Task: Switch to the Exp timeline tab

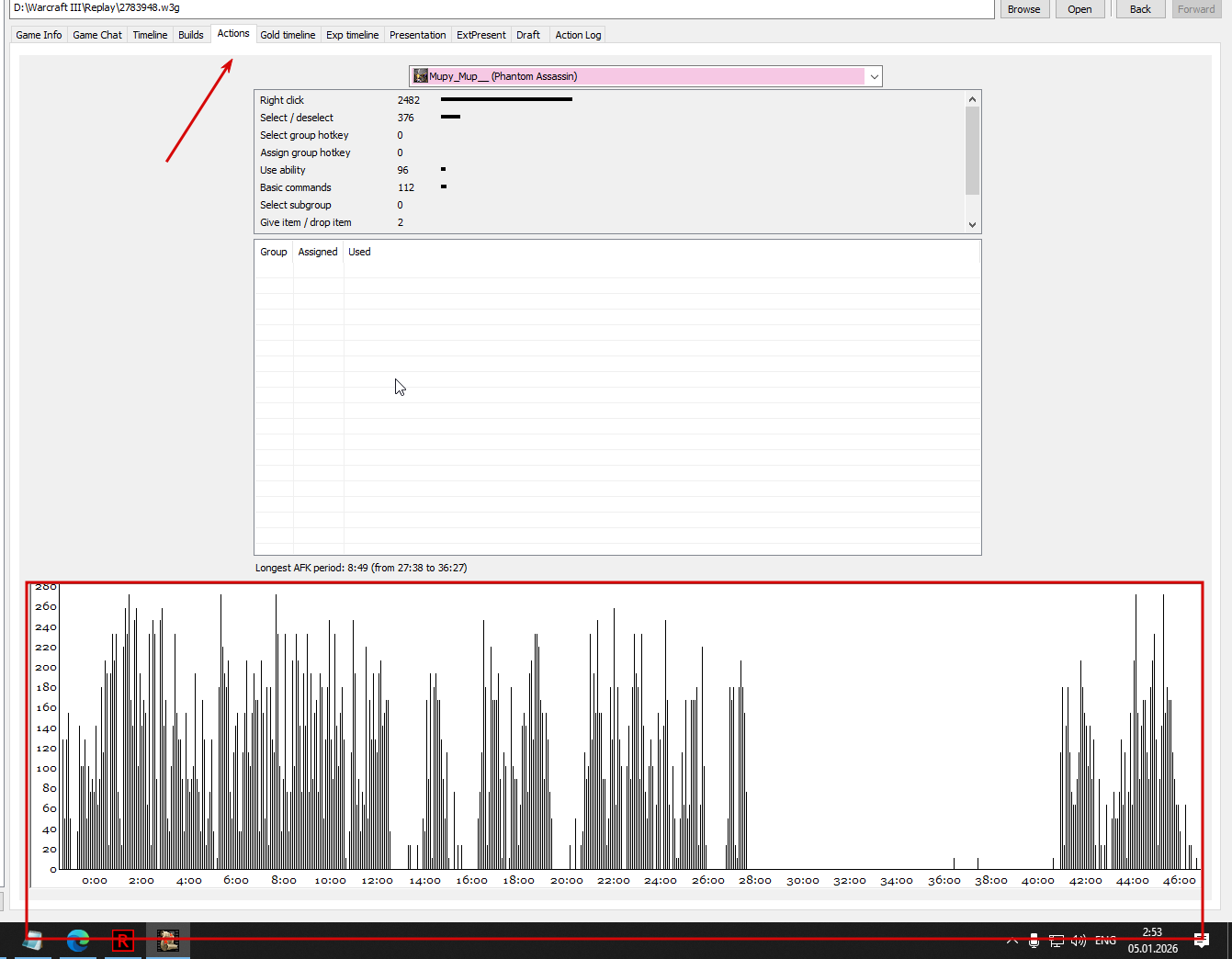Action: [352, 35]
